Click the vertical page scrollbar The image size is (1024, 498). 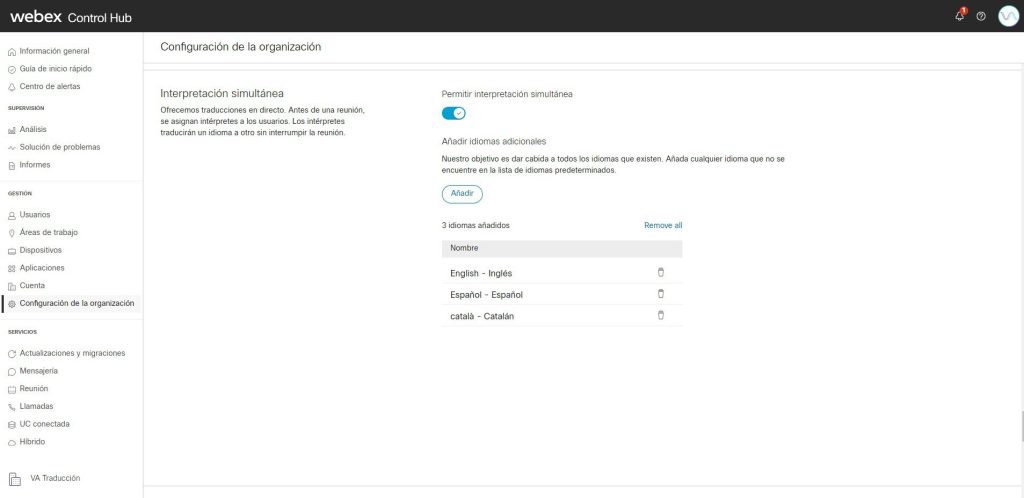1020,426
